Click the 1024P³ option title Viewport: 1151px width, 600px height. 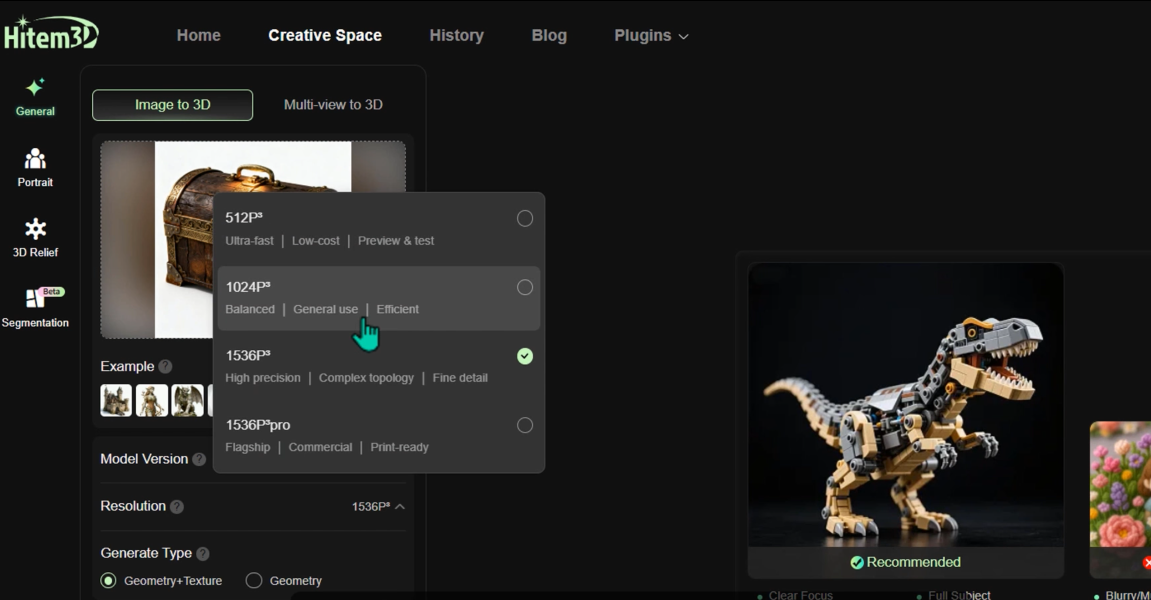pyautogui.click(x=248, y=286)
